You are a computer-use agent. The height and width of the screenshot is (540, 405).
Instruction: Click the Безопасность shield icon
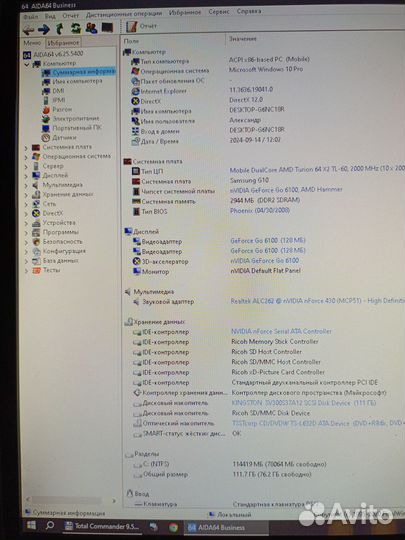point(36,242)
